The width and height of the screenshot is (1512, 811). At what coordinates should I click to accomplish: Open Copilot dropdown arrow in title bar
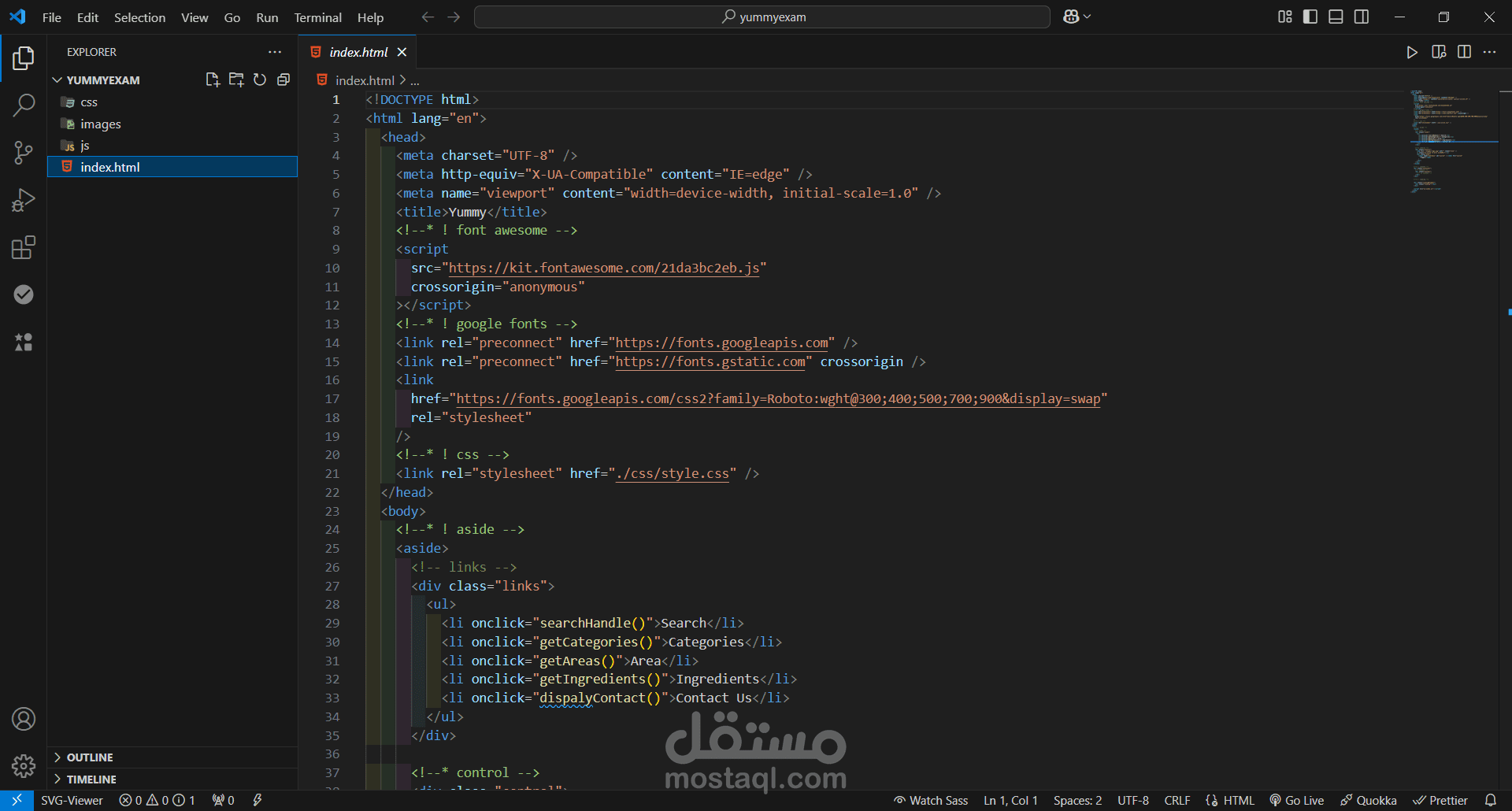1088,17
